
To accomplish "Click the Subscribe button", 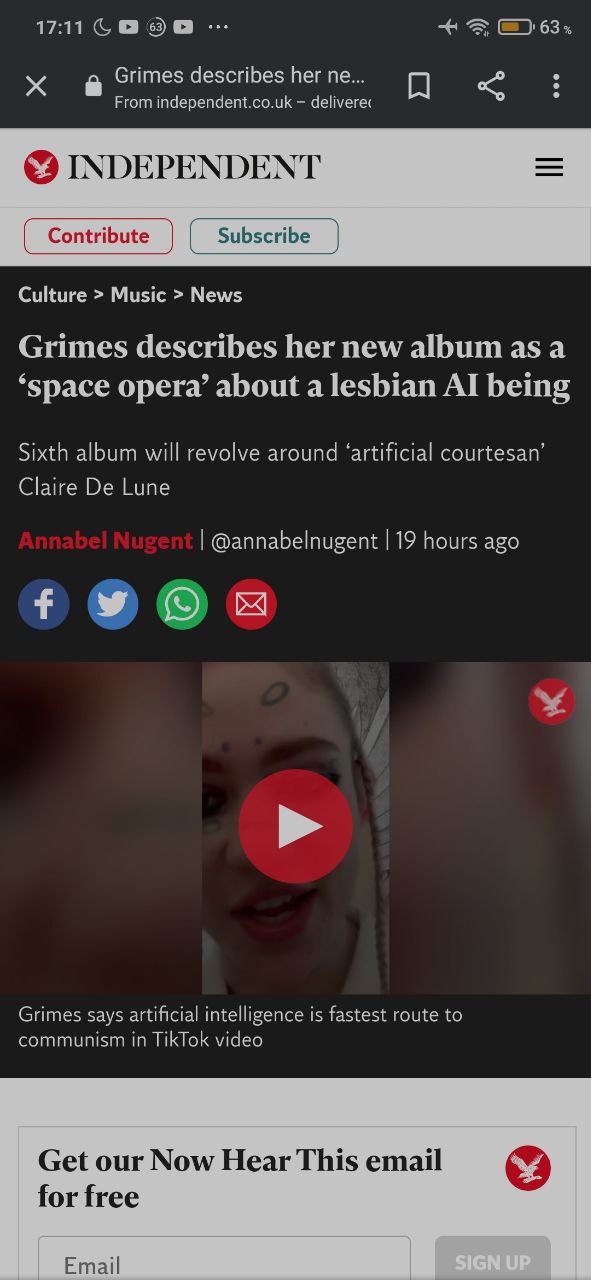I will tap(264, 236).
